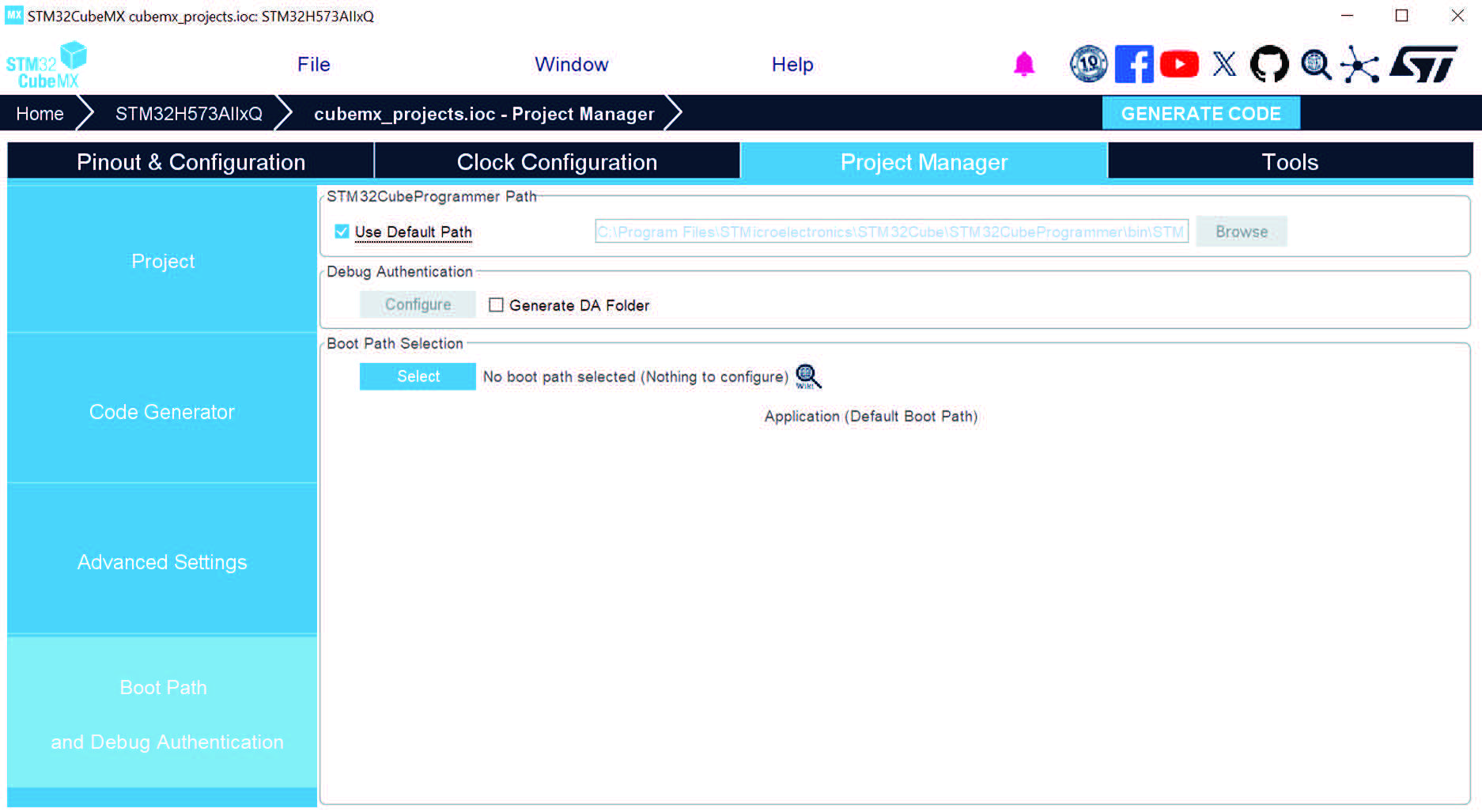Click Select for boot path

click(x=418, y=376)
